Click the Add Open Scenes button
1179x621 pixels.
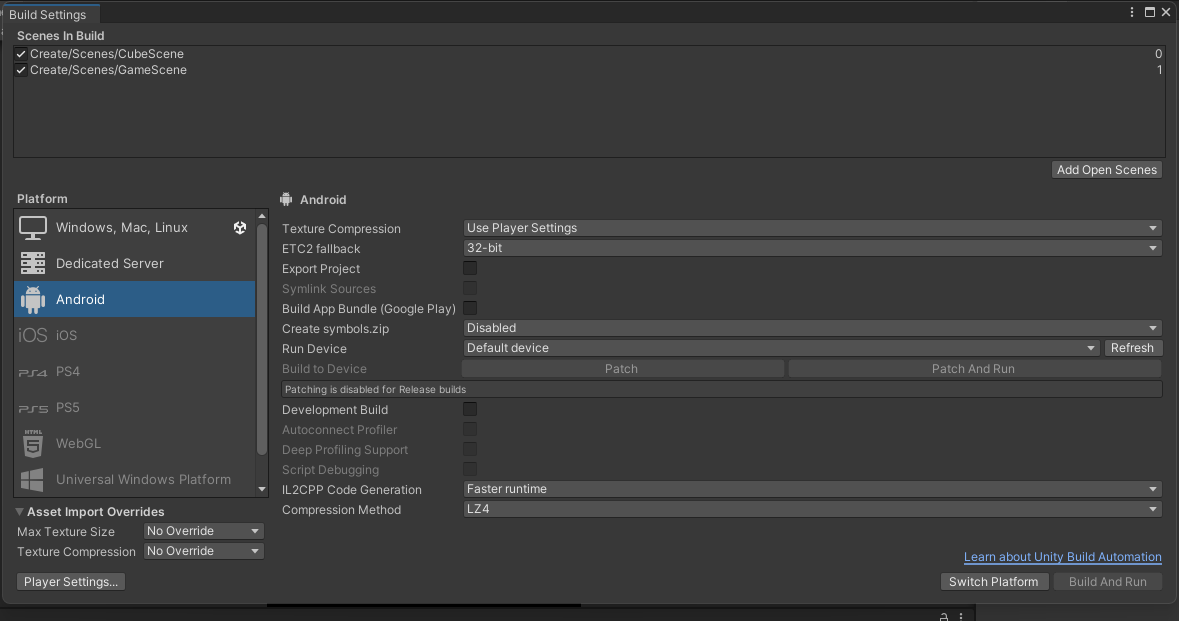pyautogui.click(x=1107, y=170)
